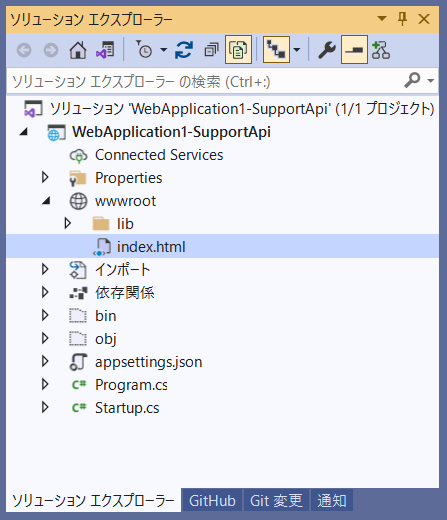Select the Connected Services item
The height and width of the screenshot is (520, 447).
(159, 155)
